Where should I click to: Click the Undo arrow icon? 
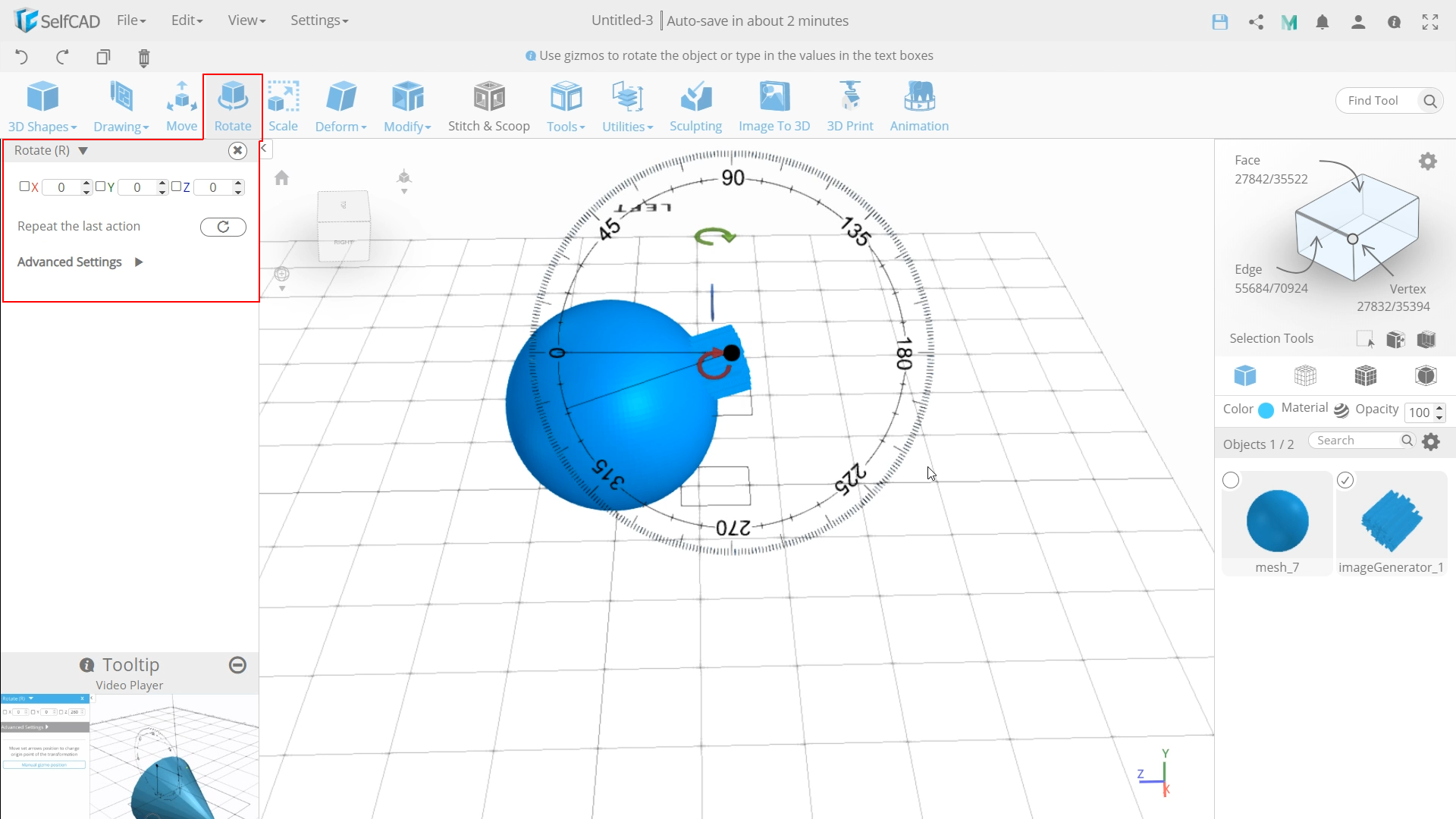pos(21,57)
